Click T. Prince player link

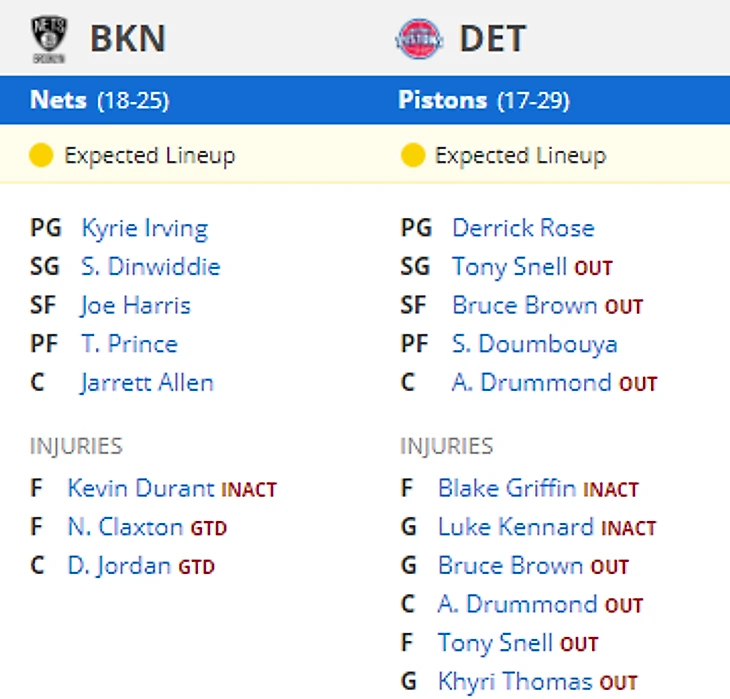(x=130, y=344)
